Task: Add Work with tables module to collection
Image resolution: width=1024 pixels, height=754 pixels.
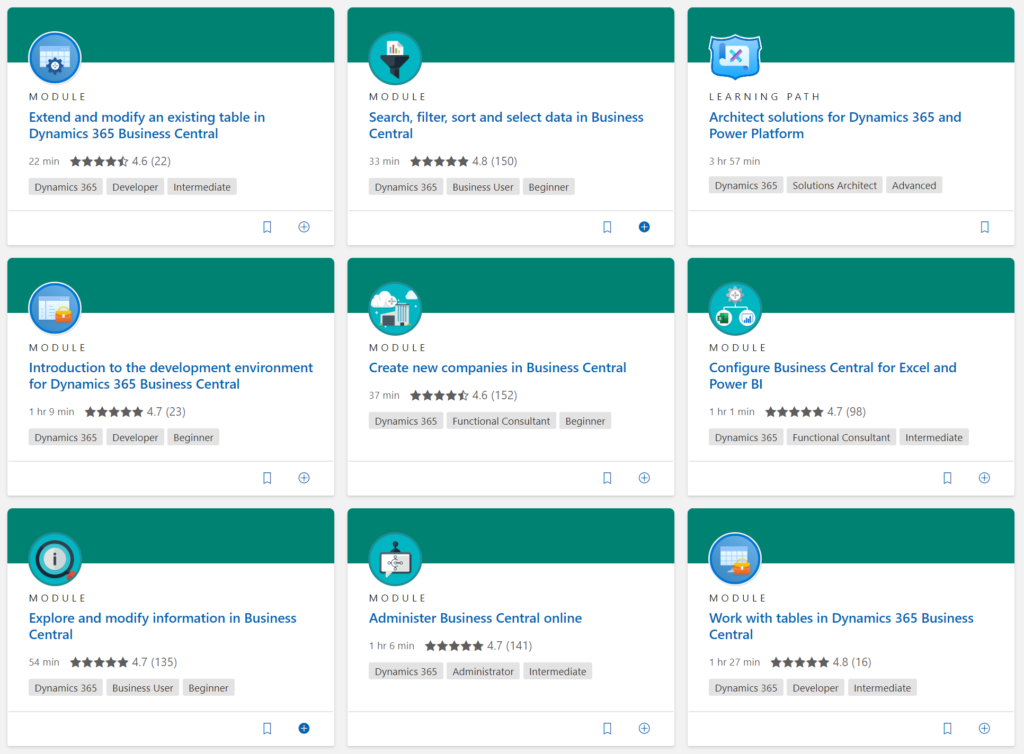Action: [x=984, y=728]
